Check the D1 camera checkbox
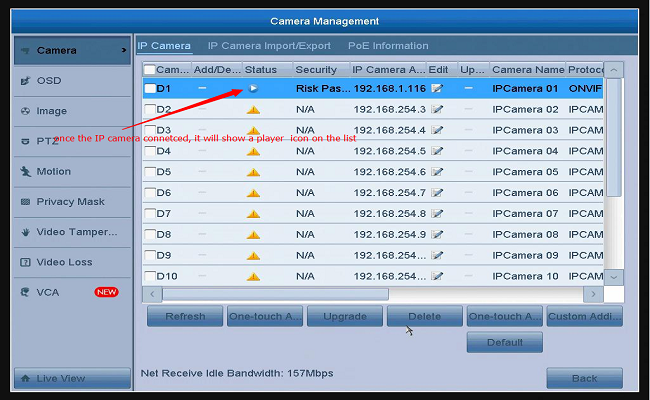Viewport: 650px width, 400px height. click(x=150, y=89)
